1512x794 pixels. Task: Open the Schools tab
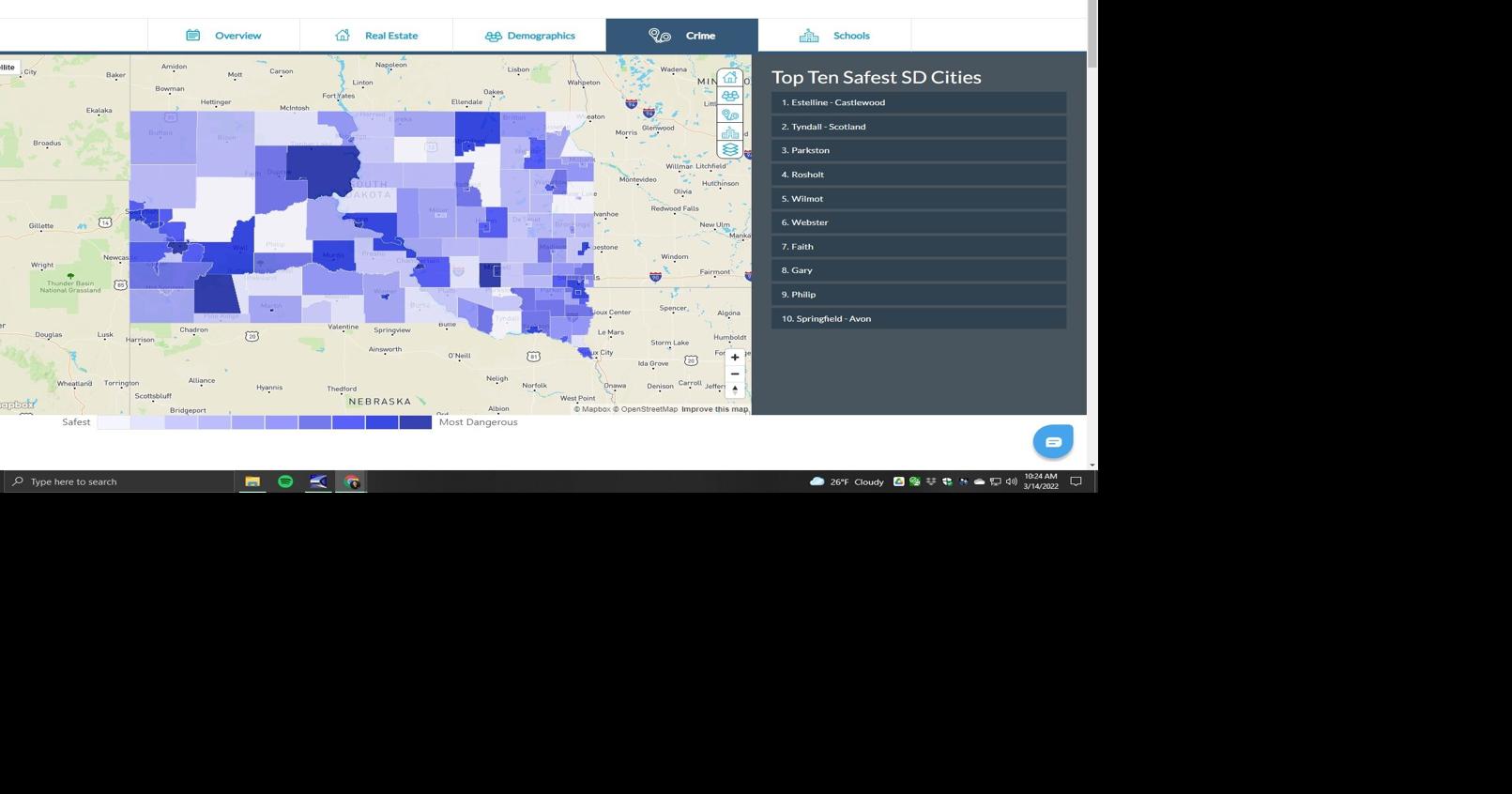click(x=834, y=36)
